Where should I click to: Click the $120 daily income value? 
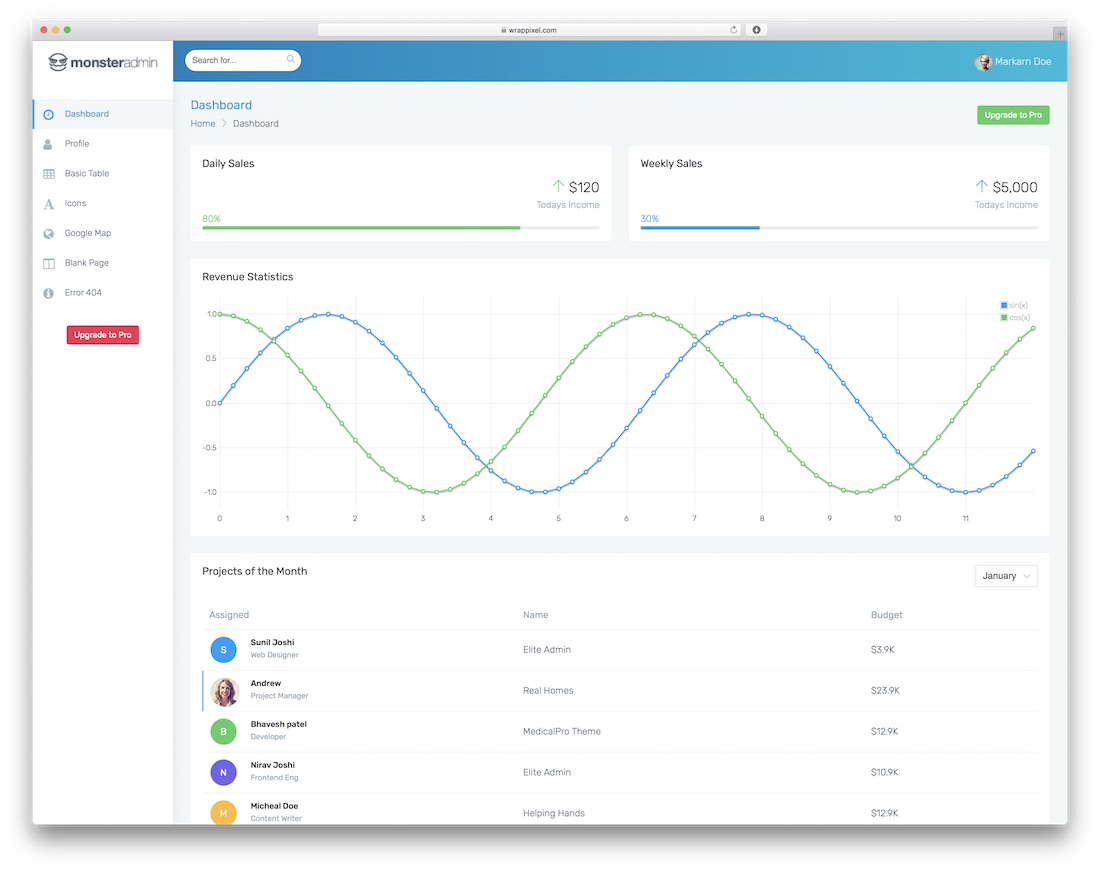click(584, 187)
